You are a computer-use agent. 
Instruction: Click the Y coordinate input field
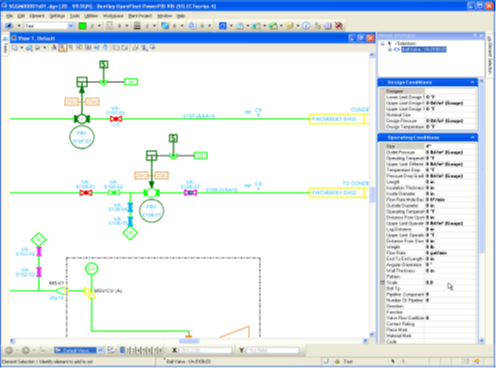tap(273, 350)
